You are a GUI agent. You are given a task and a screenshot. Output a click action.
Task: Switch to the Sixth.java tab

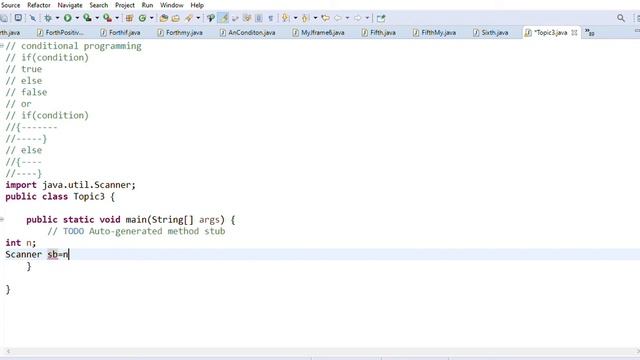[x=491, y=32]
